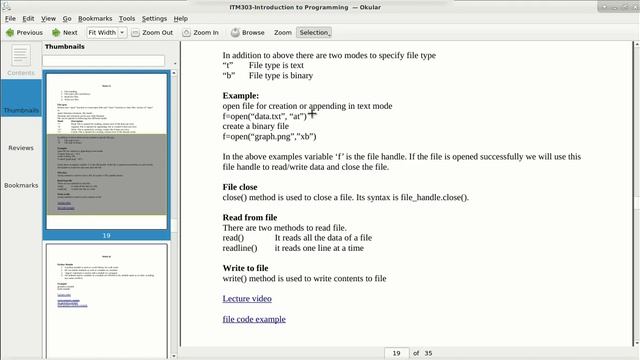
Task: Click the text f=open(“graph.png”,”xb”)
Action: coord(269,136)
